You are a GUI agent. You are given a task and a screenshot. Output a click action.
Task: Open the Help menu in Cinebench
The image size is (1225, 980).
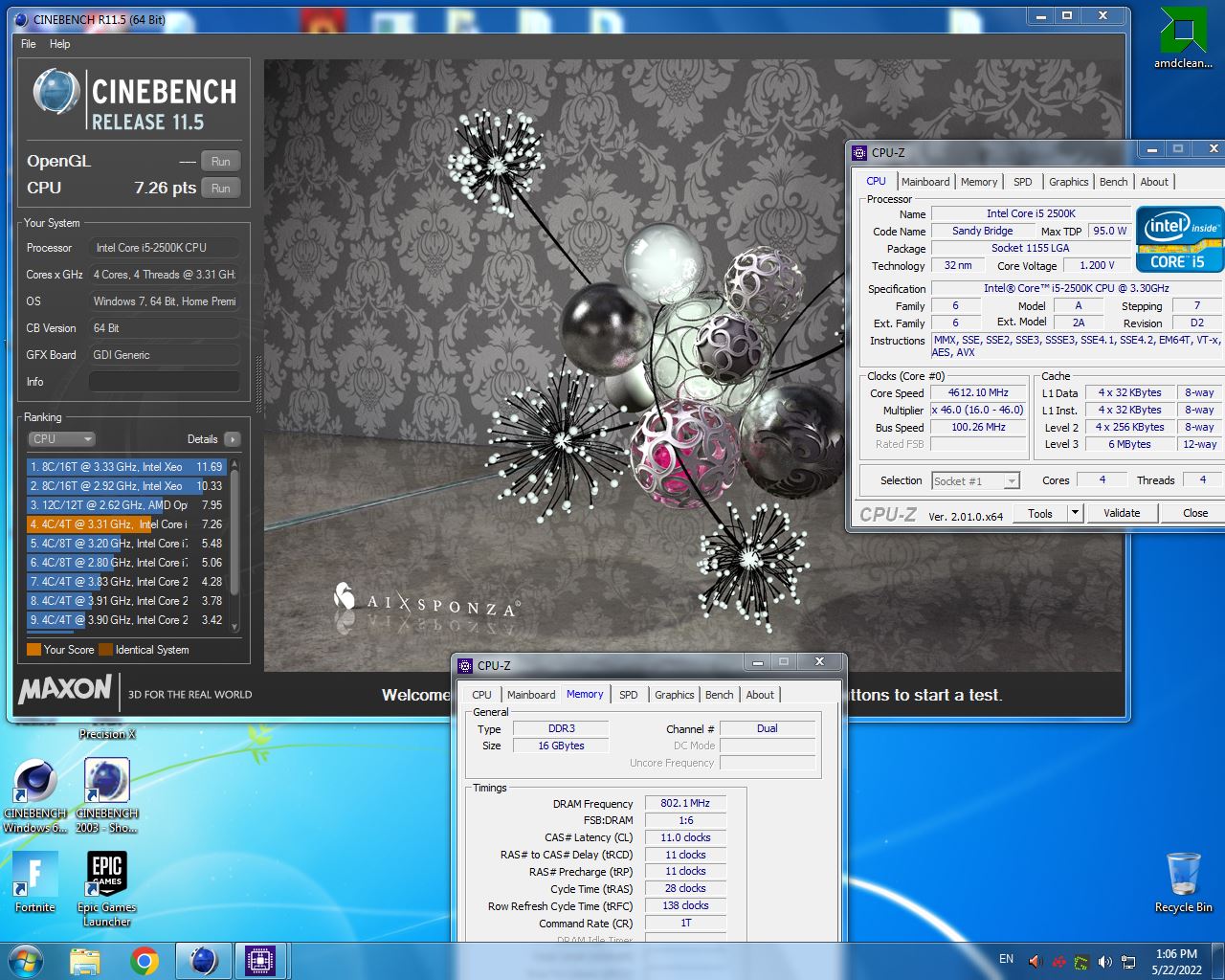coord(60,44)
